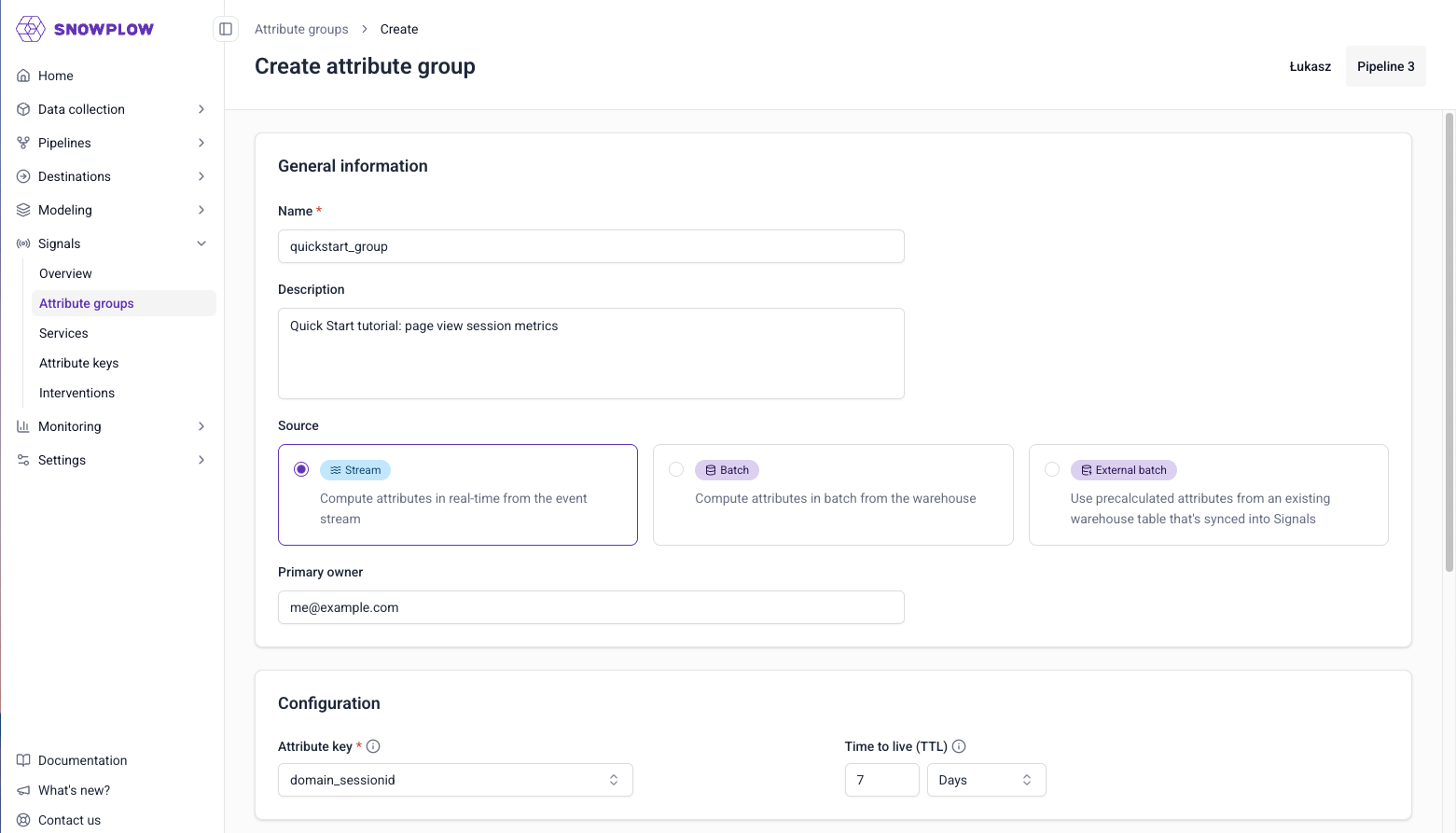Viewport: 1456px width, 833px height.
Task: Open the Documentation link
Action: click(82, 760)
